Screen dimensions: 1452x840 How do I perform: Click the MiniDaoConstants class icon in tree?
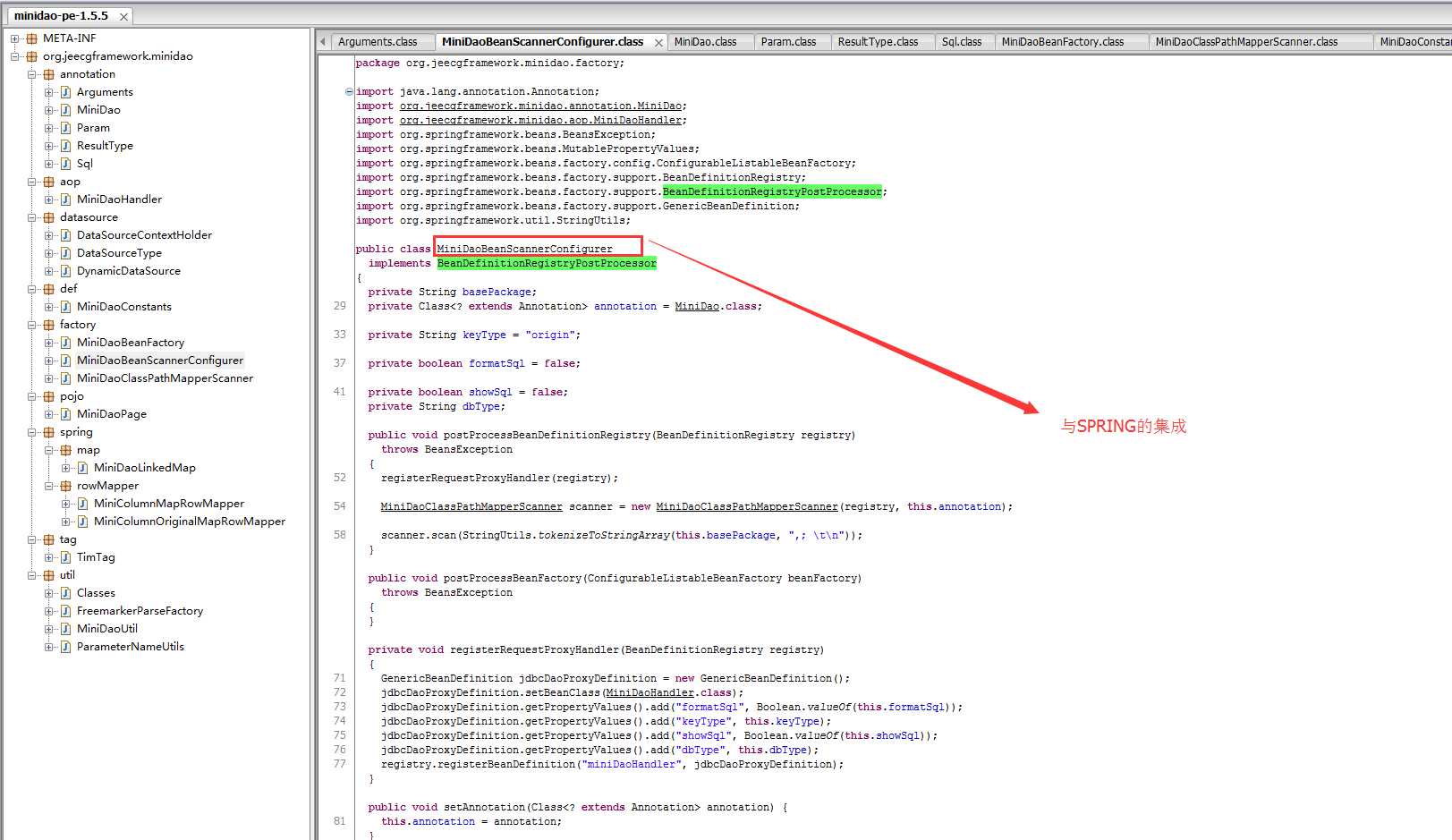click(65, 307)
